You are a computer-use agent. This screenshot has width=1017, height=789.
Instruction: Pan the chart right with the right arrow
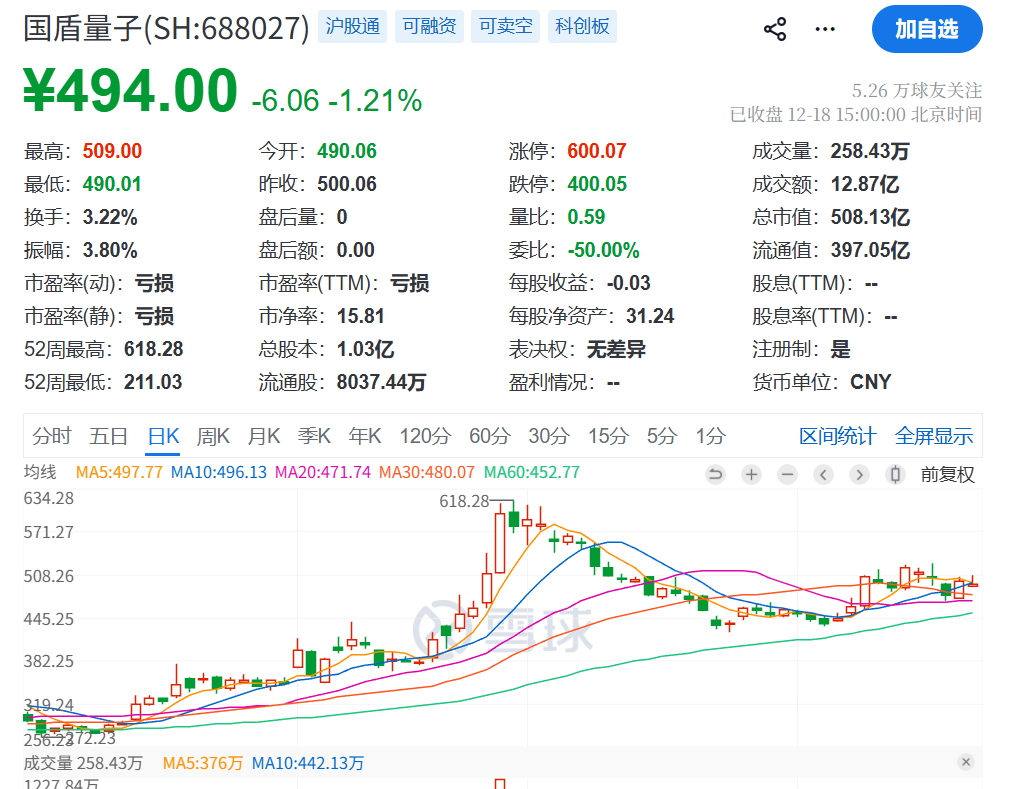click(x=858, y=475)
